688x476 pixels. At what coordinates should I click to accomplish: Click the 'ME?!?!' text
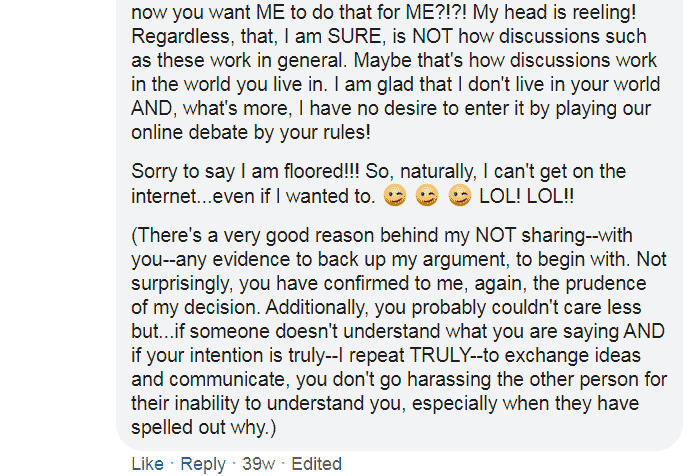(436, 12)
